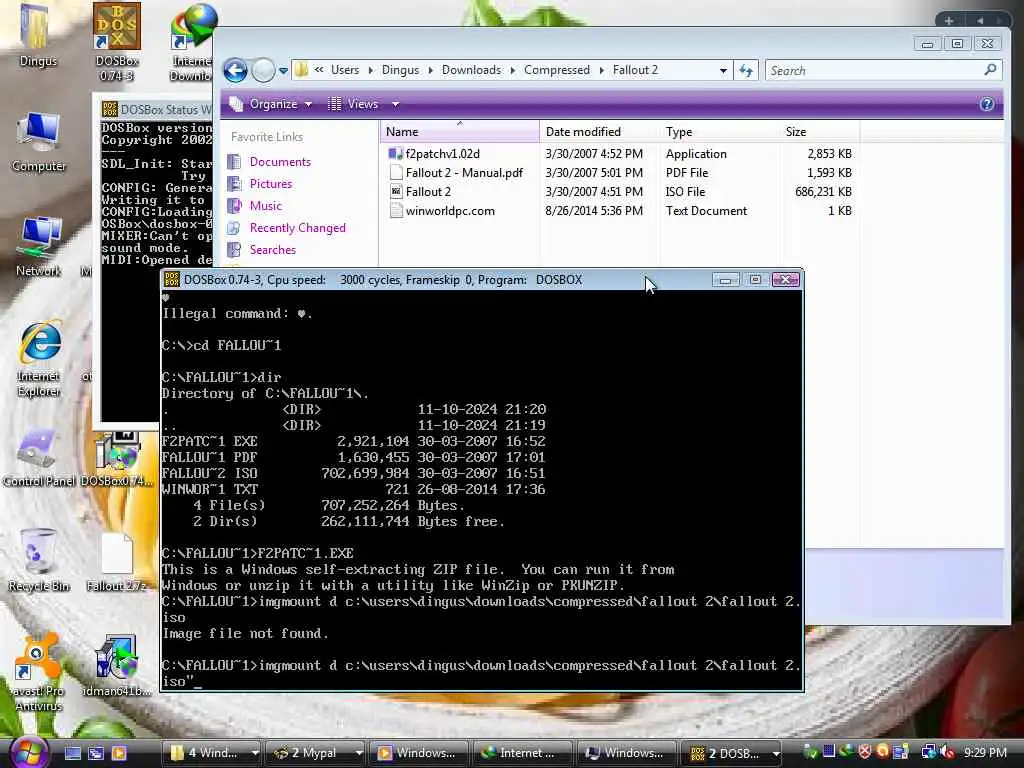The image size is (1024, 768).
Task: Open Searches favorite link
Action: (x=272, y=250)
